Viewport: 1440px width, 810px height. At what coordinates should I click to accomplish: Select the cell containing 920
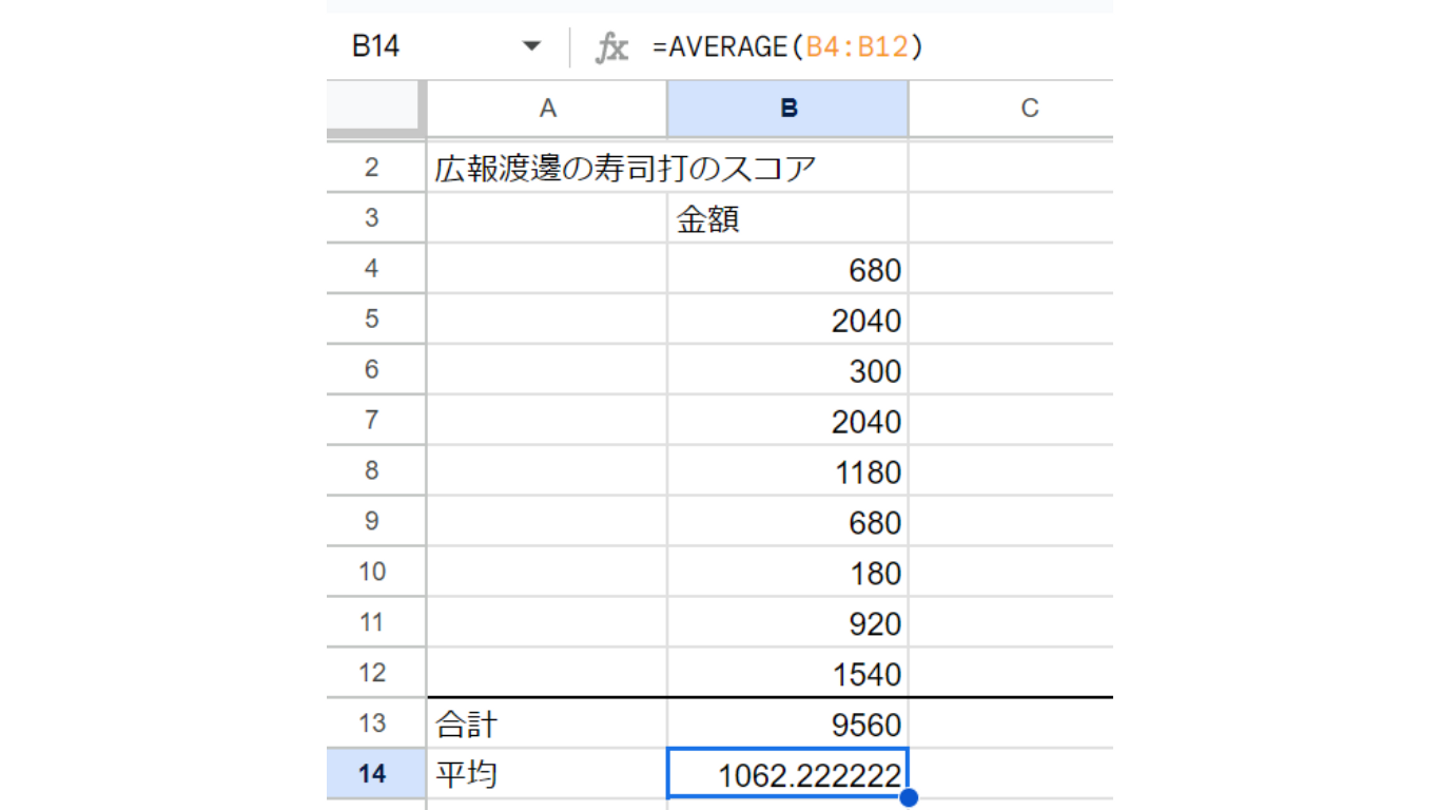coord(788,622)
